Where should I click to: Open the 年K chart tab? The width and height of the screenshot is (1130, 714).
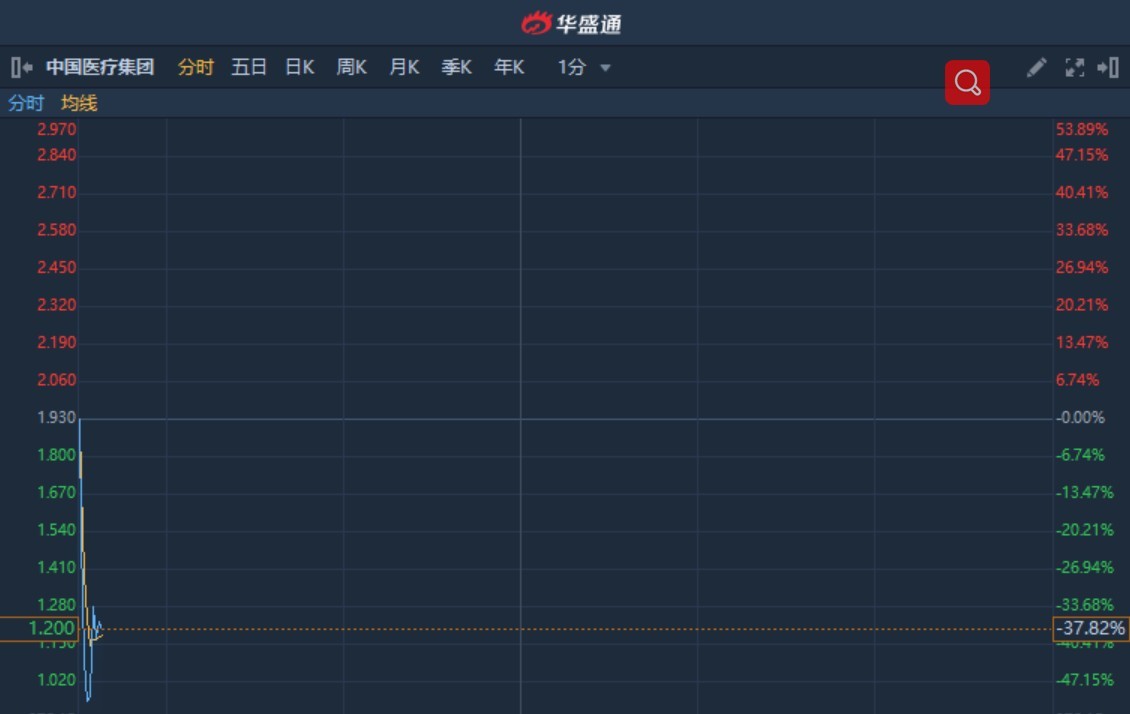coord(509,68)
